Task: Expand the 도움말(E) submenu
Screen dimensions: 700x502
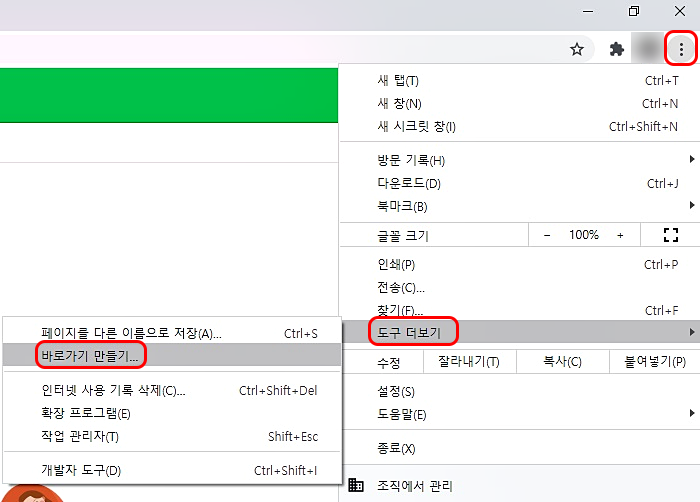Action: 519,414
